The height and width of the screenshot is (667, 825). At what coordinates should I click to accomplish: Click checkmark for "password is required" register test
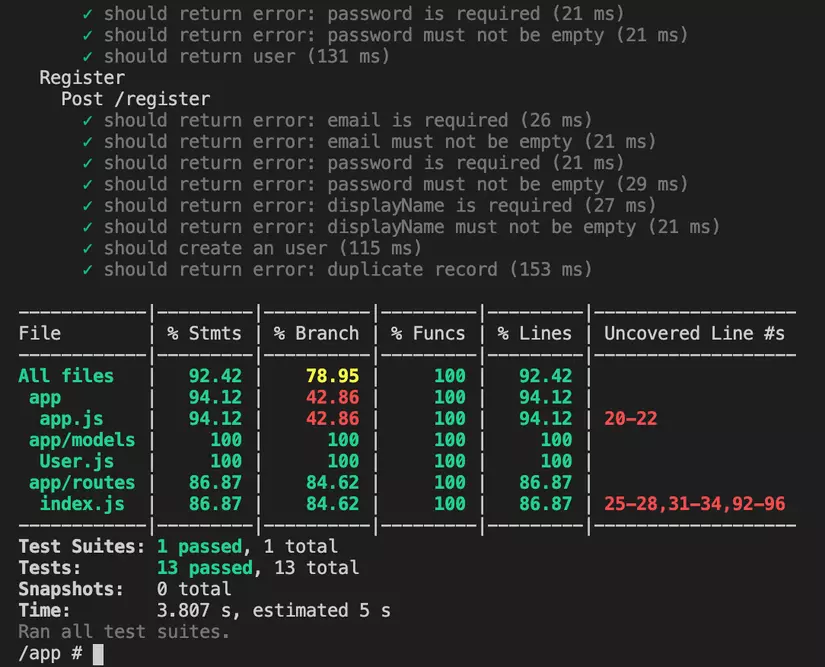click(x=86, y=163)
